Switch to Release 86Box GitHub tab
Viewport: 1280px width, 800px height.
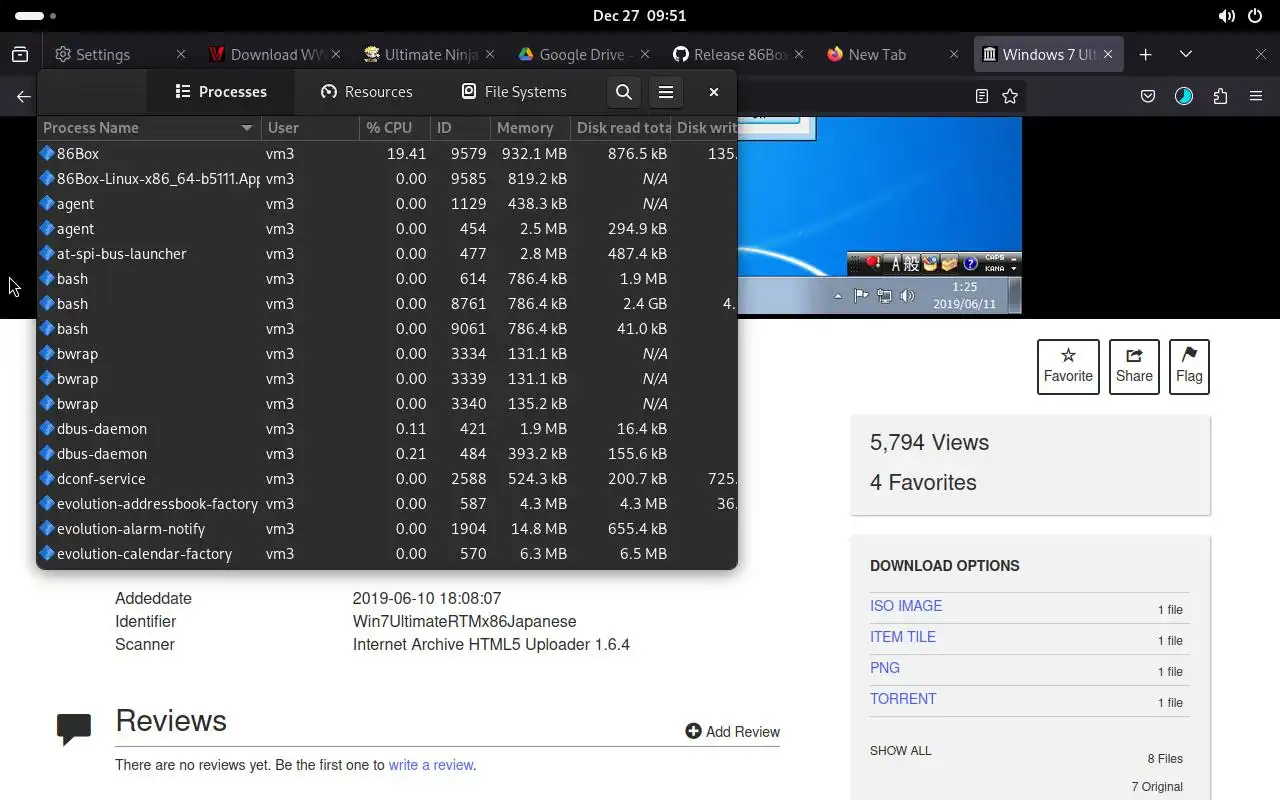point(736,55)
